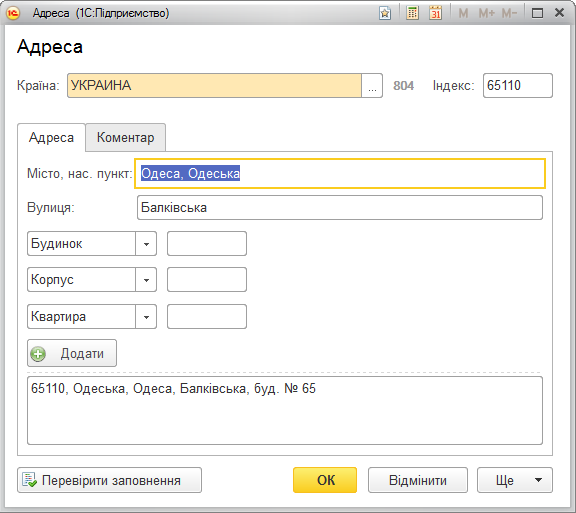Open country selection via ellipsis button

point(372,86)
